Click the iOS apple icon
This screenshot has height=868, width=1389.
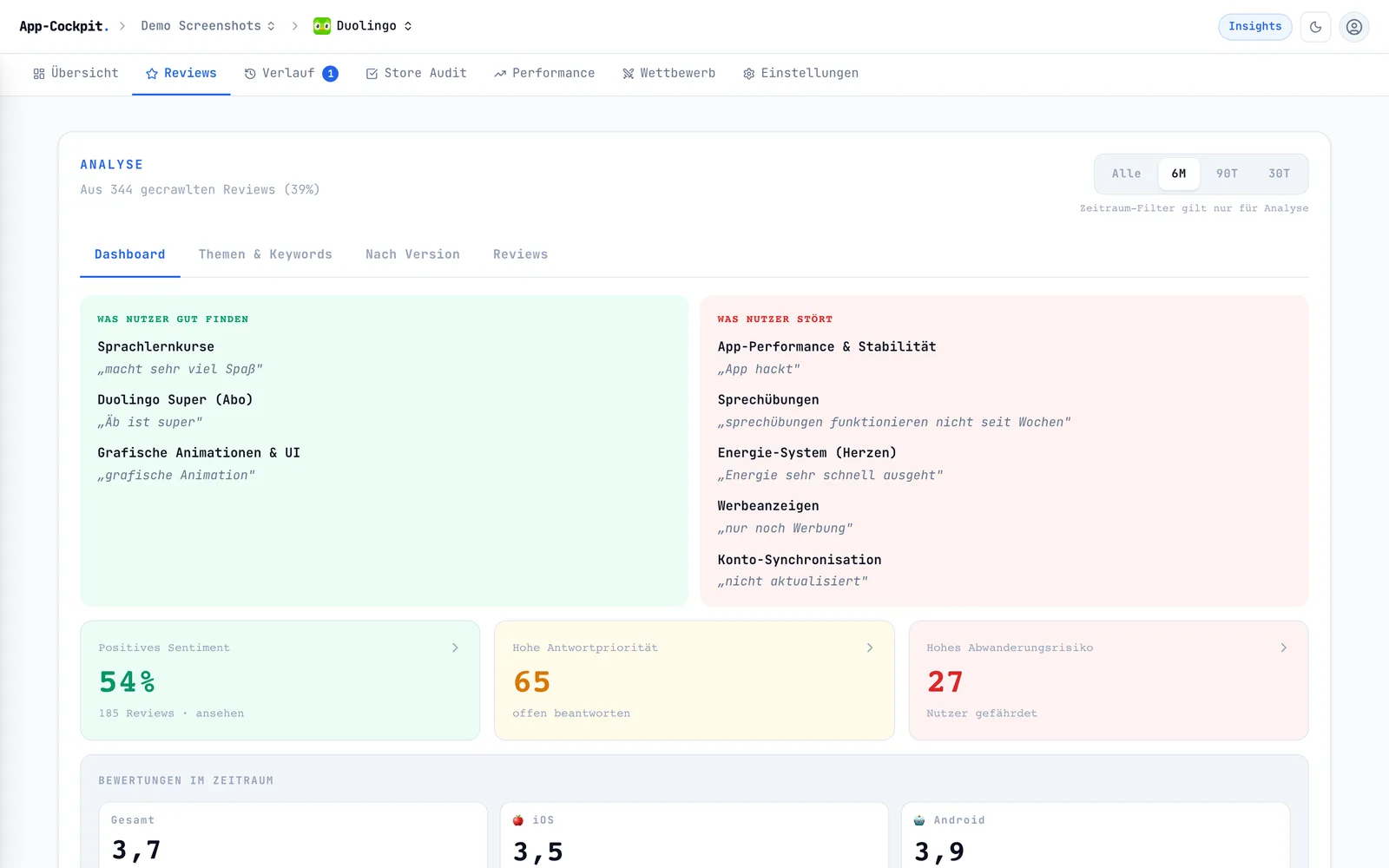tap(518, 820)
